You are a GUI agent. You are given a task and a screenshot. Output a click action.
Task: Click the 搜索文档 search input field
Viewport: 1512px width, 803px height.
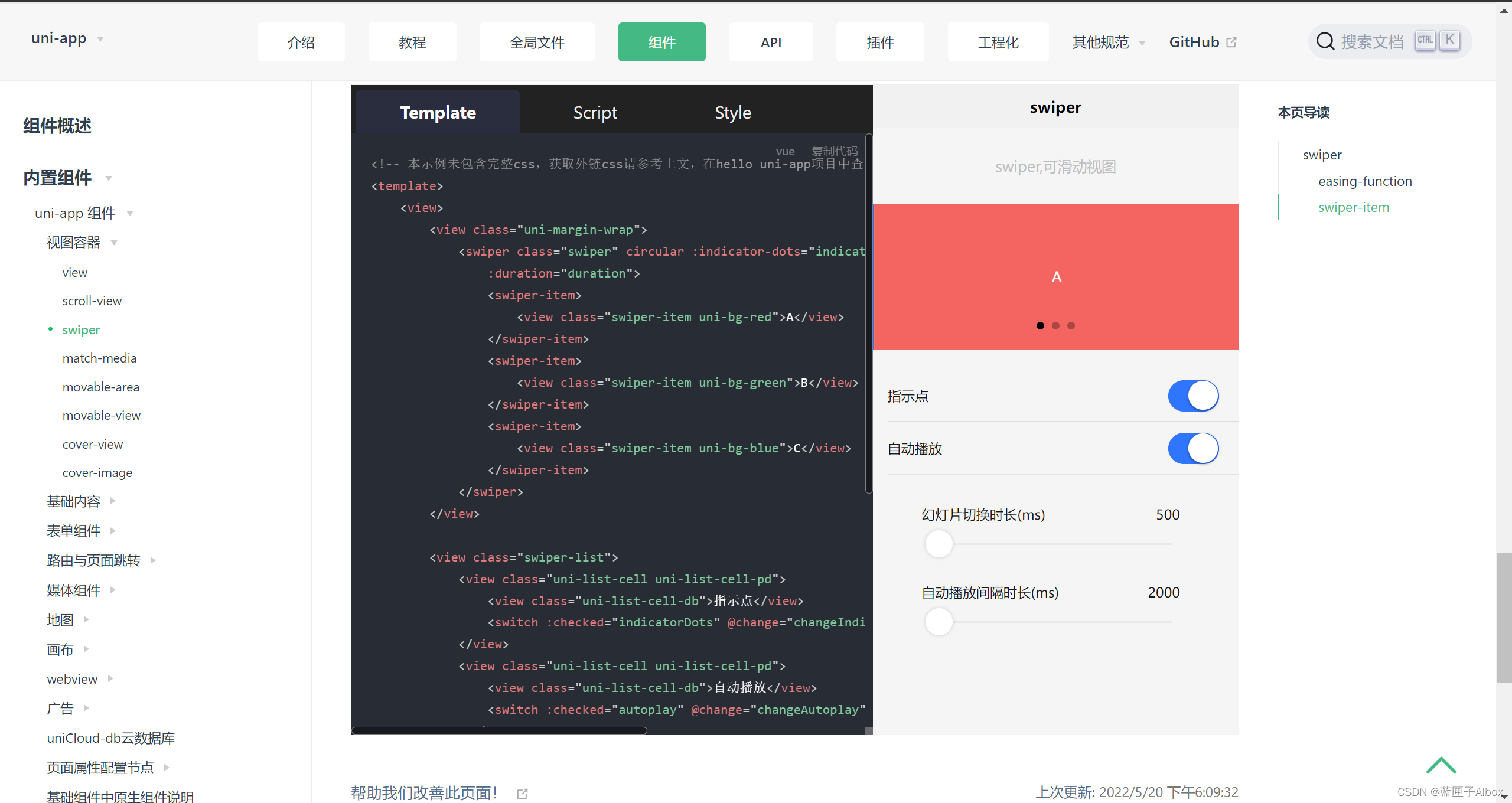[1371, 41]
